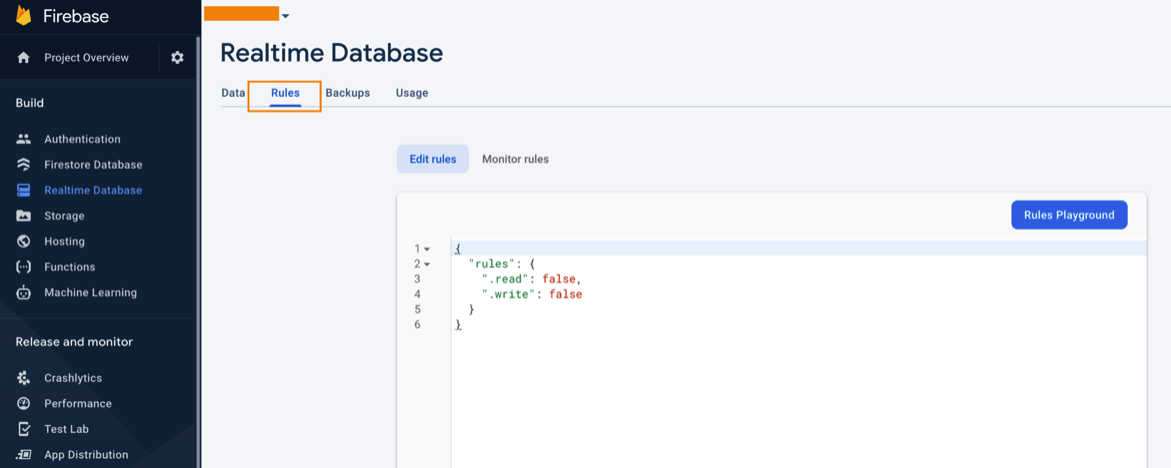Screen dimensions: 1171x468
Task: Collapse code fold arrow on line 2
Action: pyautogui.click(x=427, y=263)
